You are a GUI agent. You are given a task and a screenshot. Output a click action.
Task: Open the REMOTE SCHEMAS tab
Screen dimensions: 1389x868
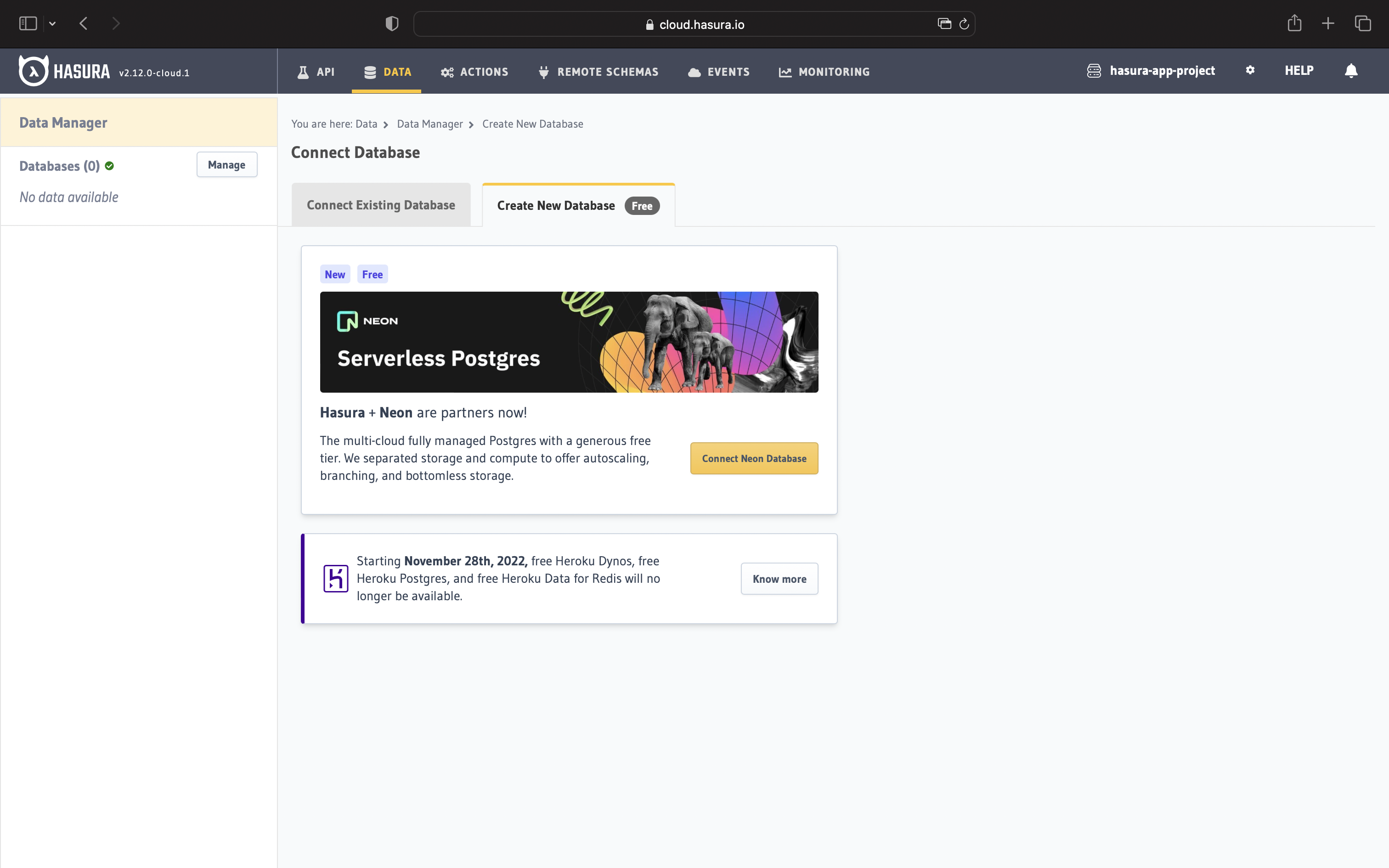point(598,72)
